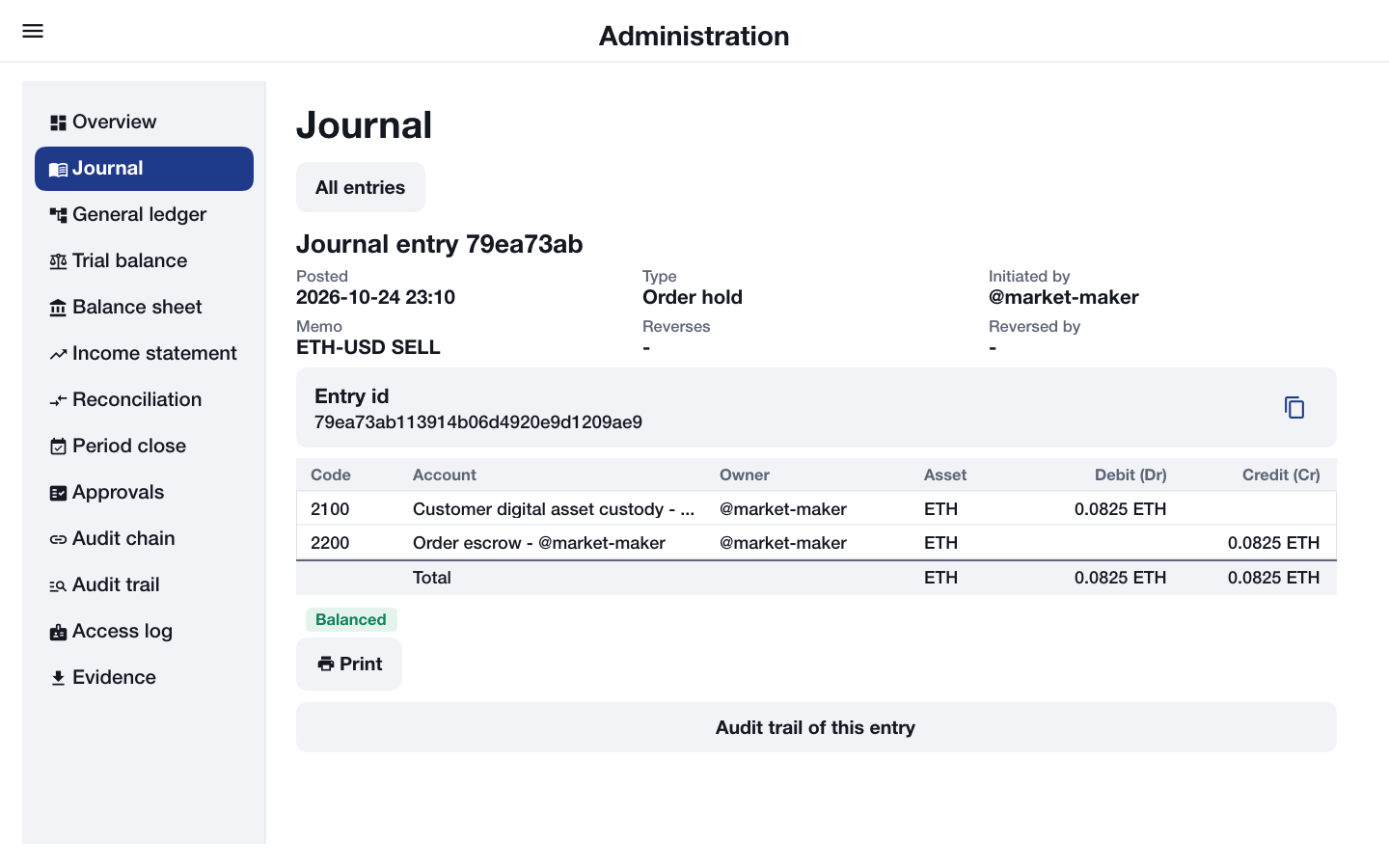Click the Evidence download icon
The height and width of the screenshot is (868, 1389).
point(58,678)
